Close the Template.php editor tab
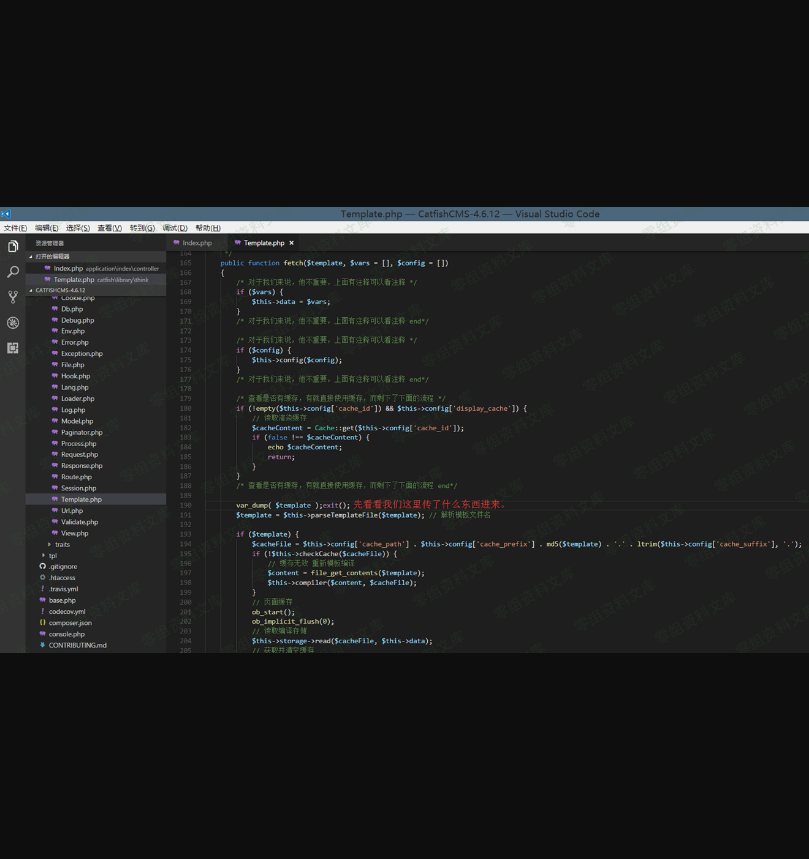Viewport: 809px width, 859px height. 291,243
